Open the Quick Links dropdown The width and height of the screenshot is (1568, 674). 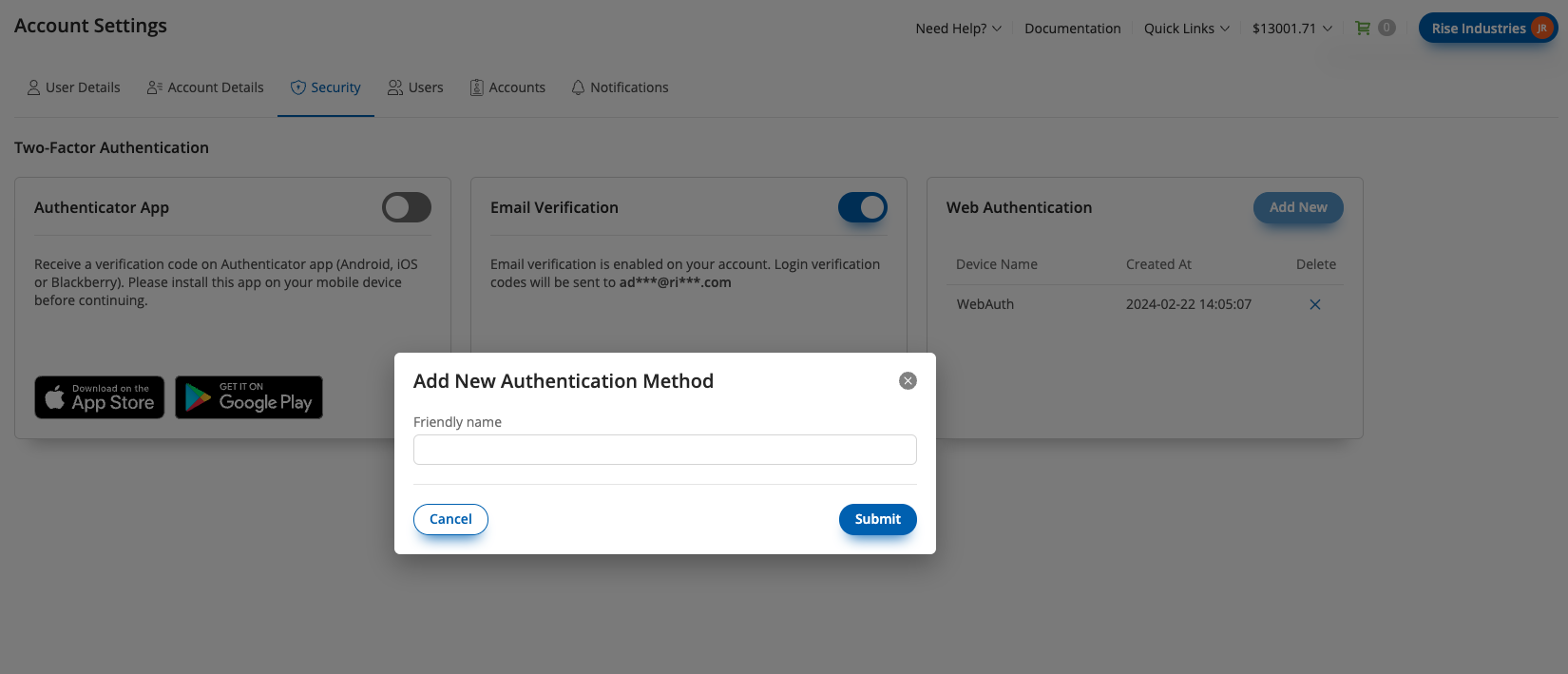coord(1186,29)
